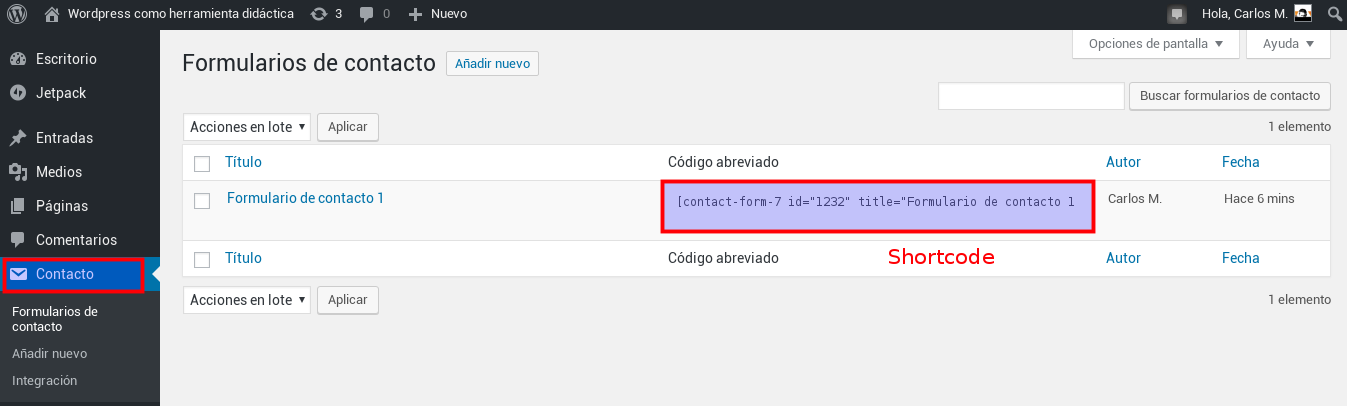Viewport: 1347px width, 406px height.
Task: Click the search magnifier icon in admin bar
Action: 1333,14
